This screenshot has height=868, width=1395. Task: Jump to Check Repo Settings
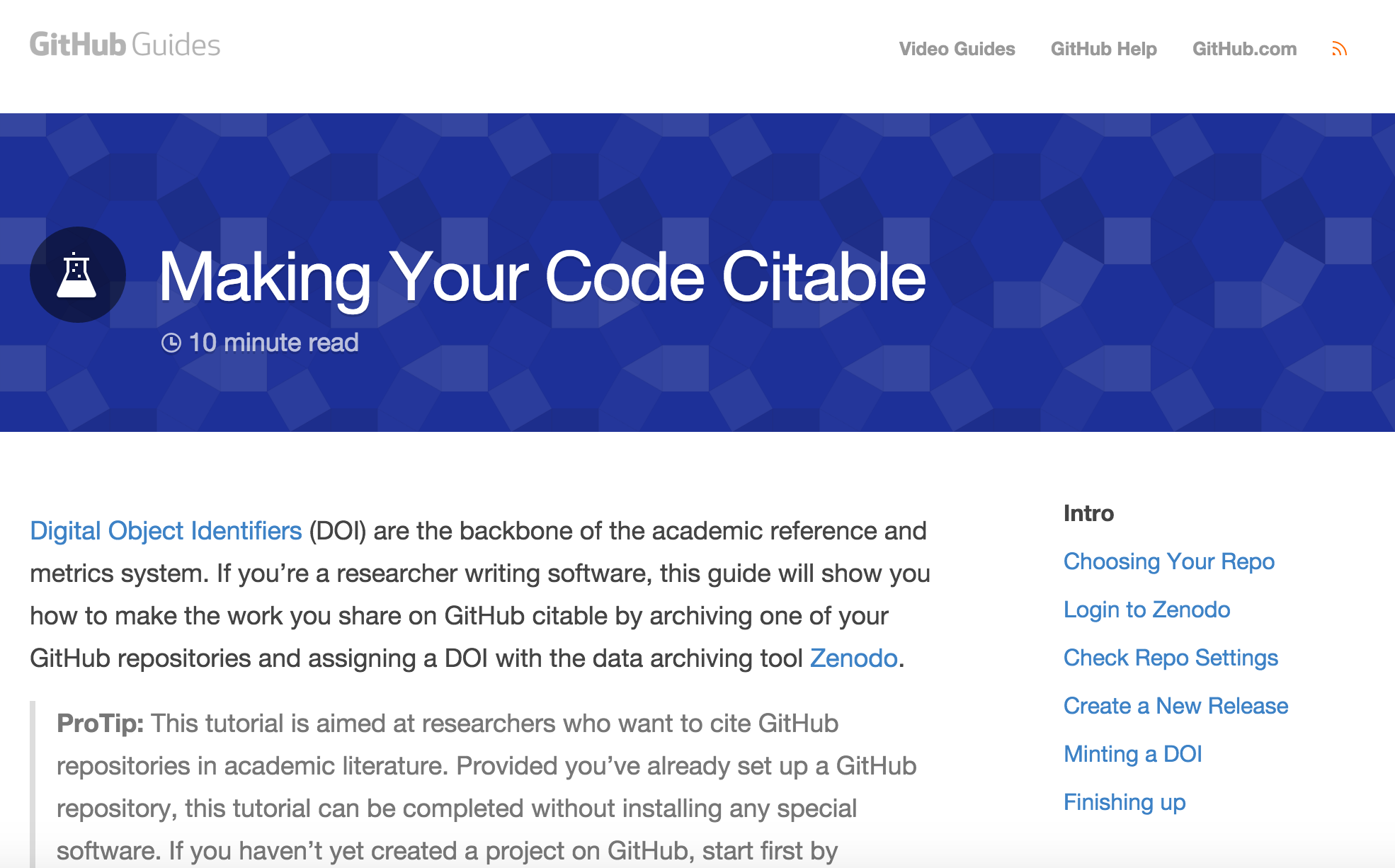[x=1171, y=658]
